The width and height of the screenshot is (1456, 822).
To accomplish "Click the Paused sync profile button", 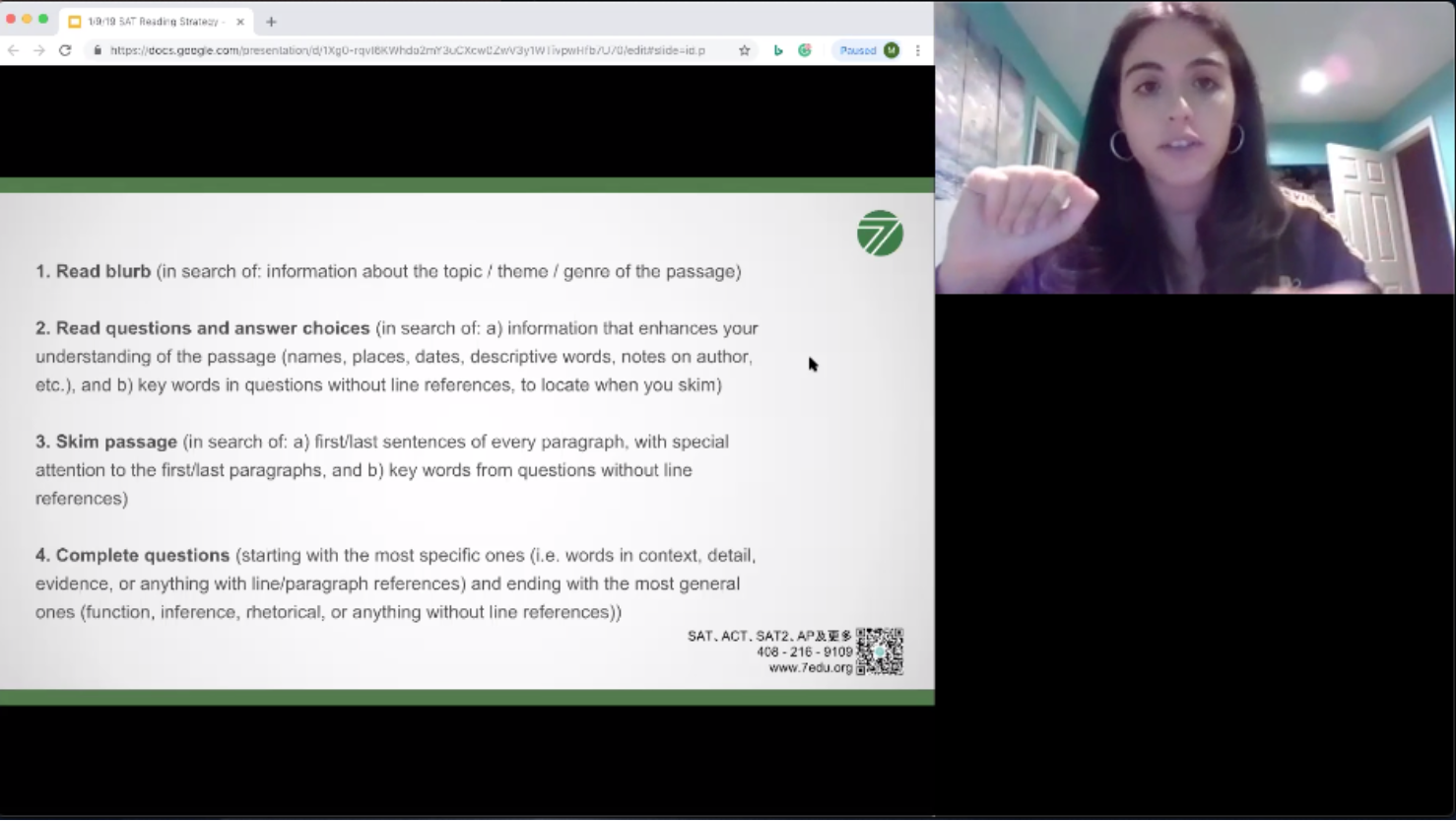I will pos(868,50).
